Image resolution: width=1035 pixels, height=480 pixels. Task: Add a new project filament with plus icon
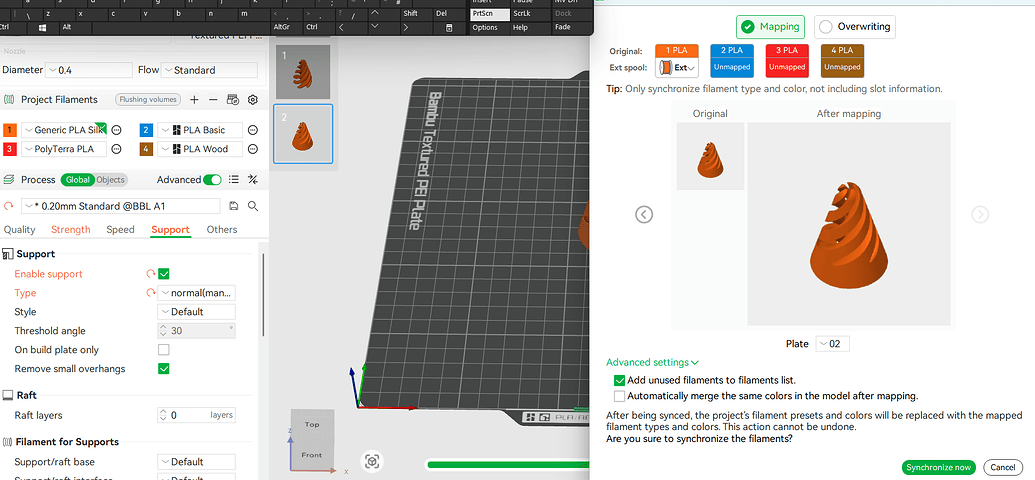pyautogui.click(x=194, y=100)
